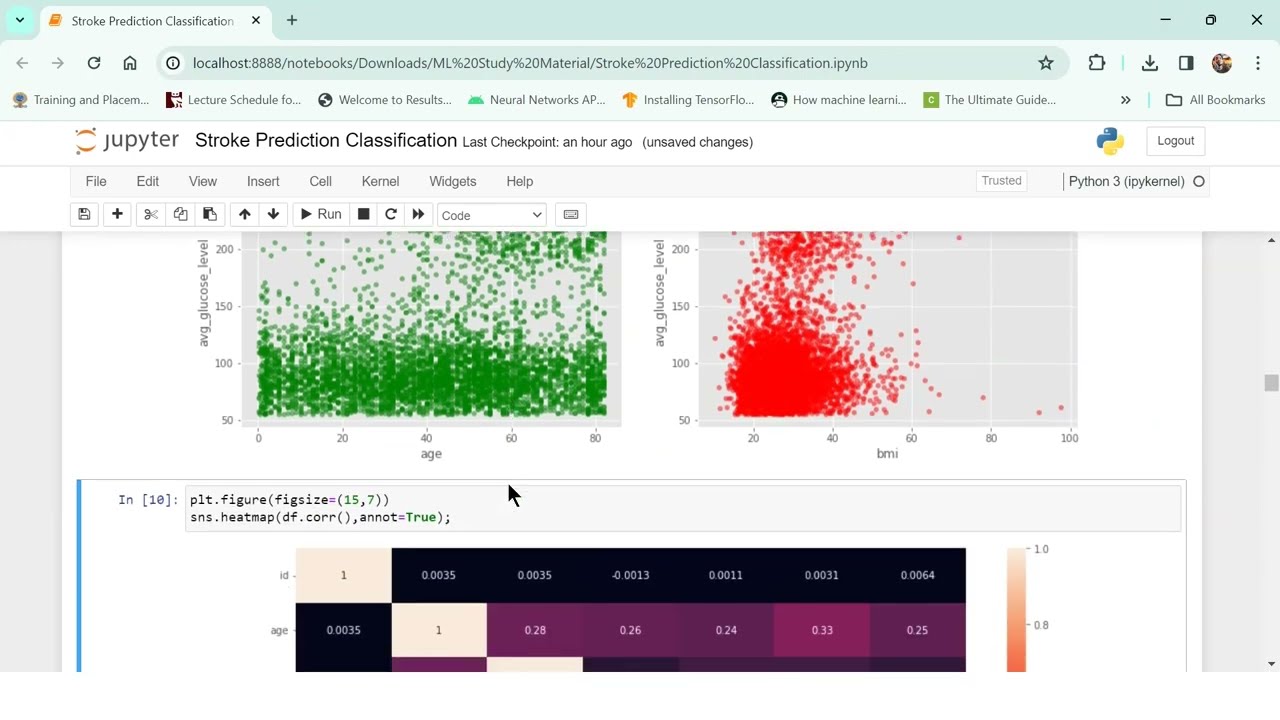The height and width of the screenshot is (720, 1280).
Task: Go back in browser history
Action: (x=22, y=63)
